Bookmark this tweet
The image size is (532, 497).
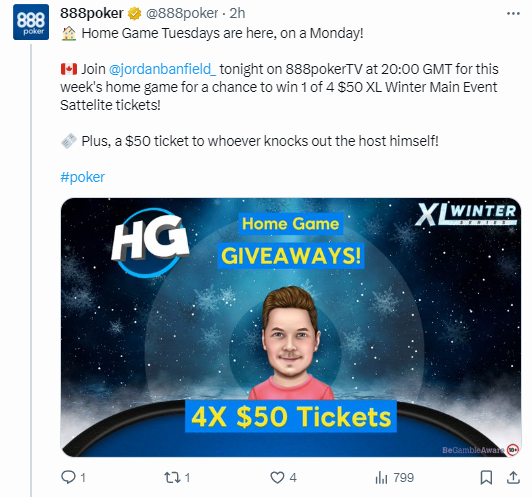486,478
